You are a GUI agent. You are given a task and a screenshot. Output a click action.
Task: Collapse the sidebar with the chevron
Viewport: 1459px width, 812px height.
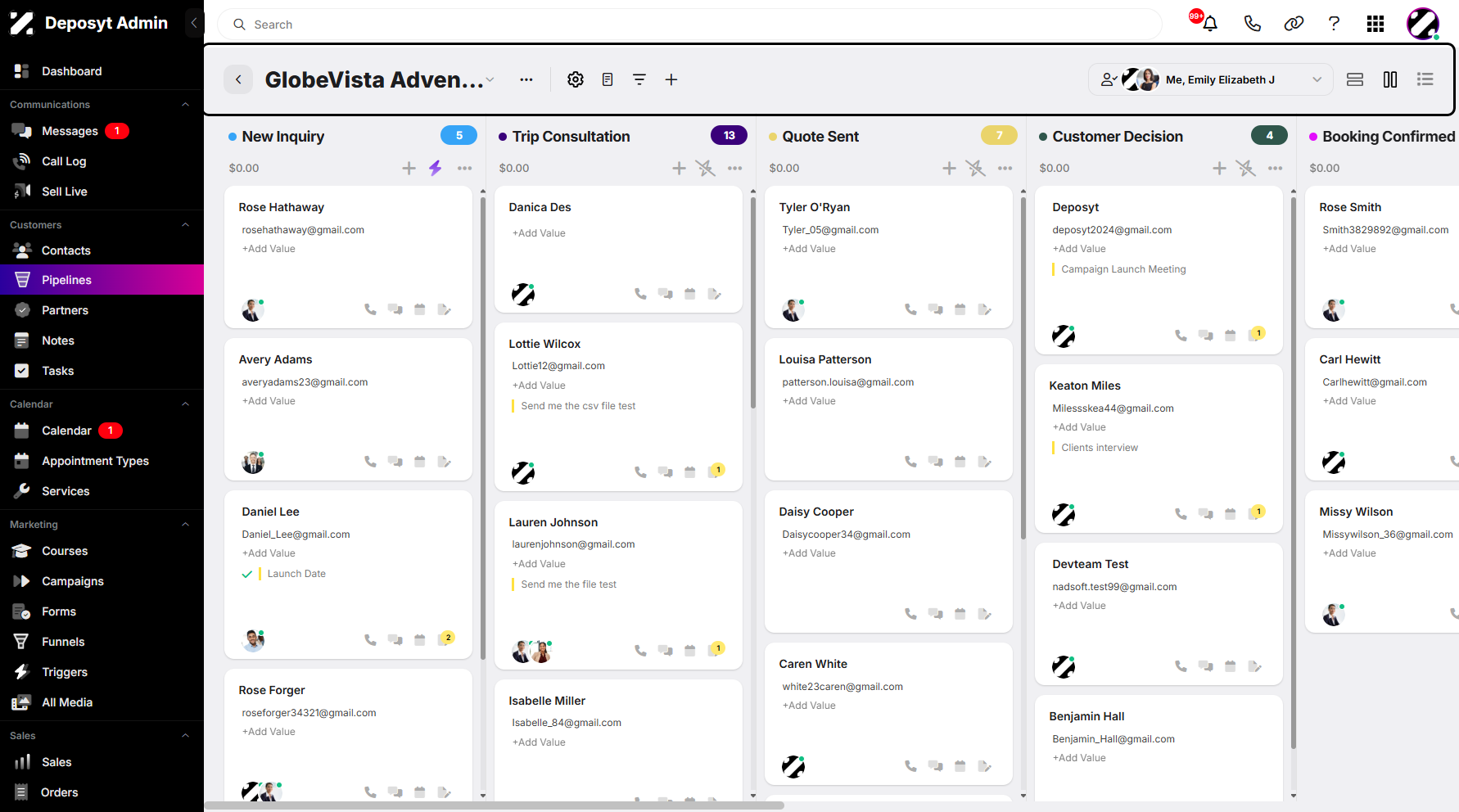coord(193,23)
